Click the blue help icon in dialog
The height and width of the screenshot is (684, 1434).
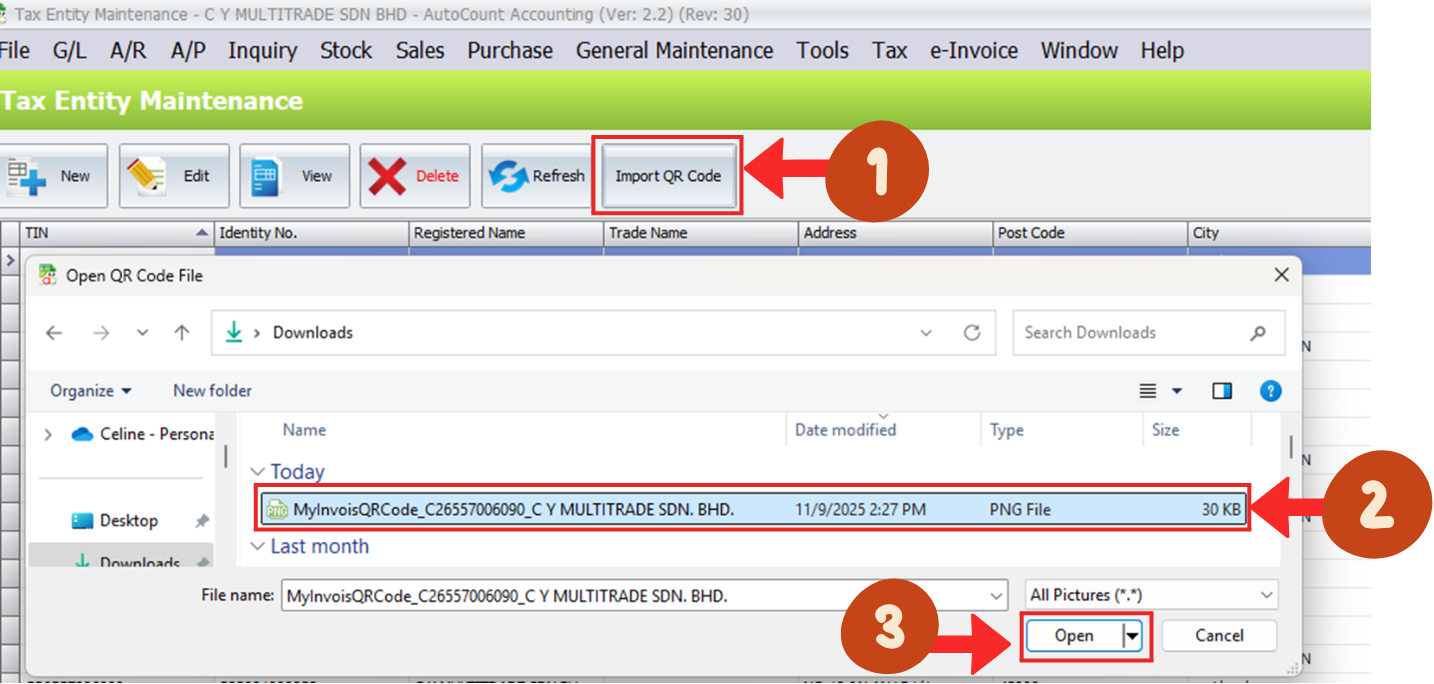1270,391
